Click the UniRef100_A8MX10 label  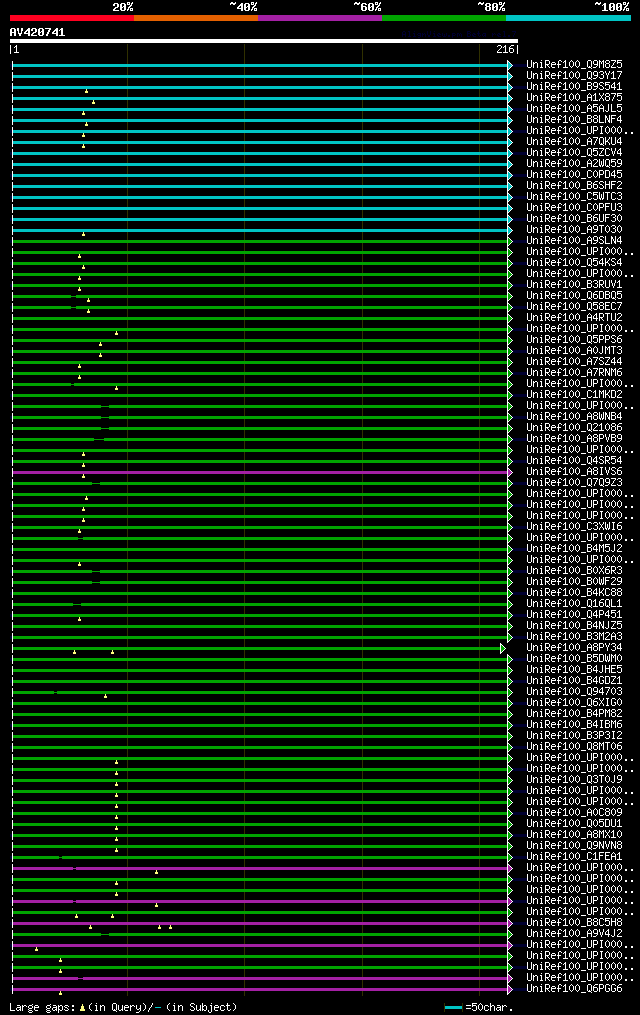coord(574,835)
